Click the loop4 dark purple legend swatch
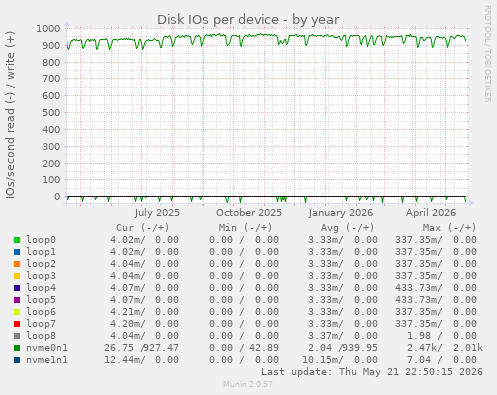Screen dimensions: 497x395 (17, 288)
